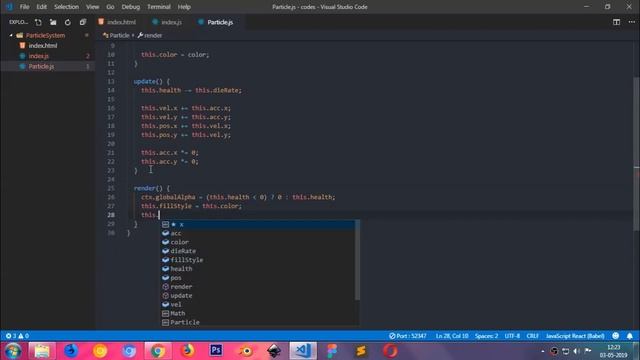The width and height of the screenshot is (640, 360).
Task: Choose 'vel' in autocomplete list
Action: pyautogui.click(x=258, y=304)
